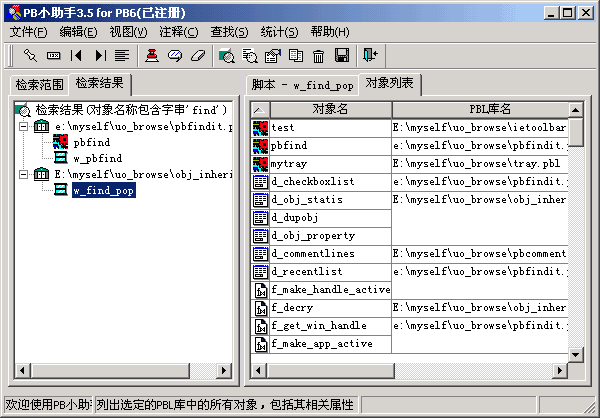This screenshot has width=600, height=418.
Task: Select w_pbfind in the results tree
Action: coord(97,157)
